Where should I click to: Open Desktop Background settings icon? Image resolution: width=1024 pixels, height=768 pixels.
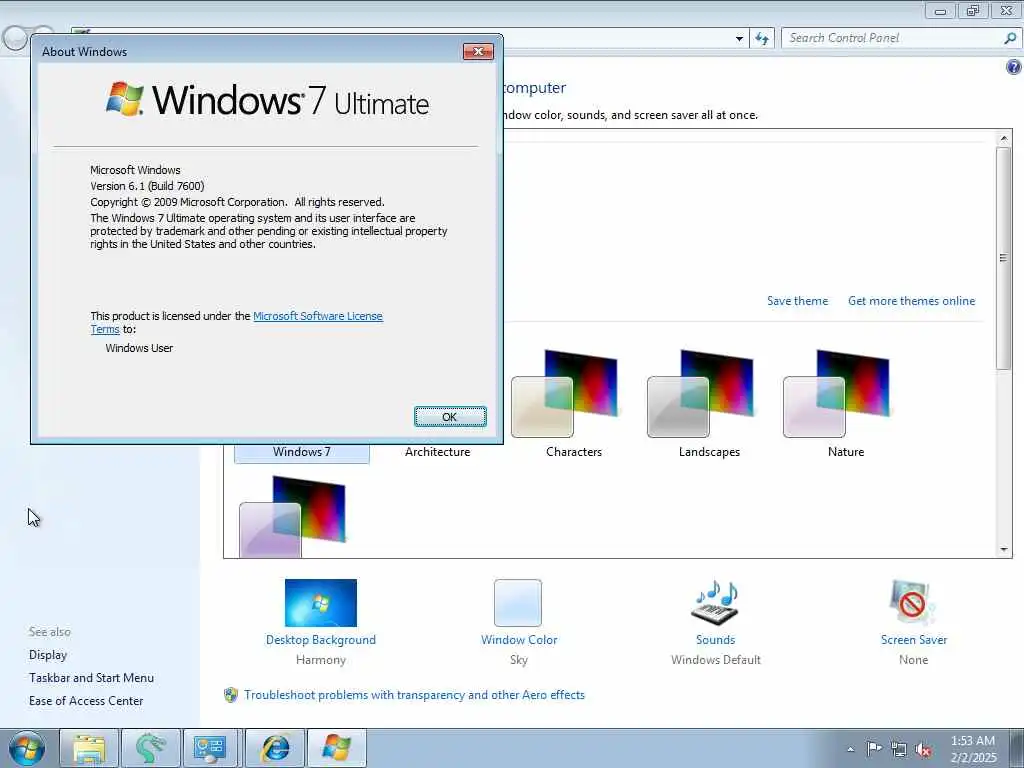click(x=321, y=603)
